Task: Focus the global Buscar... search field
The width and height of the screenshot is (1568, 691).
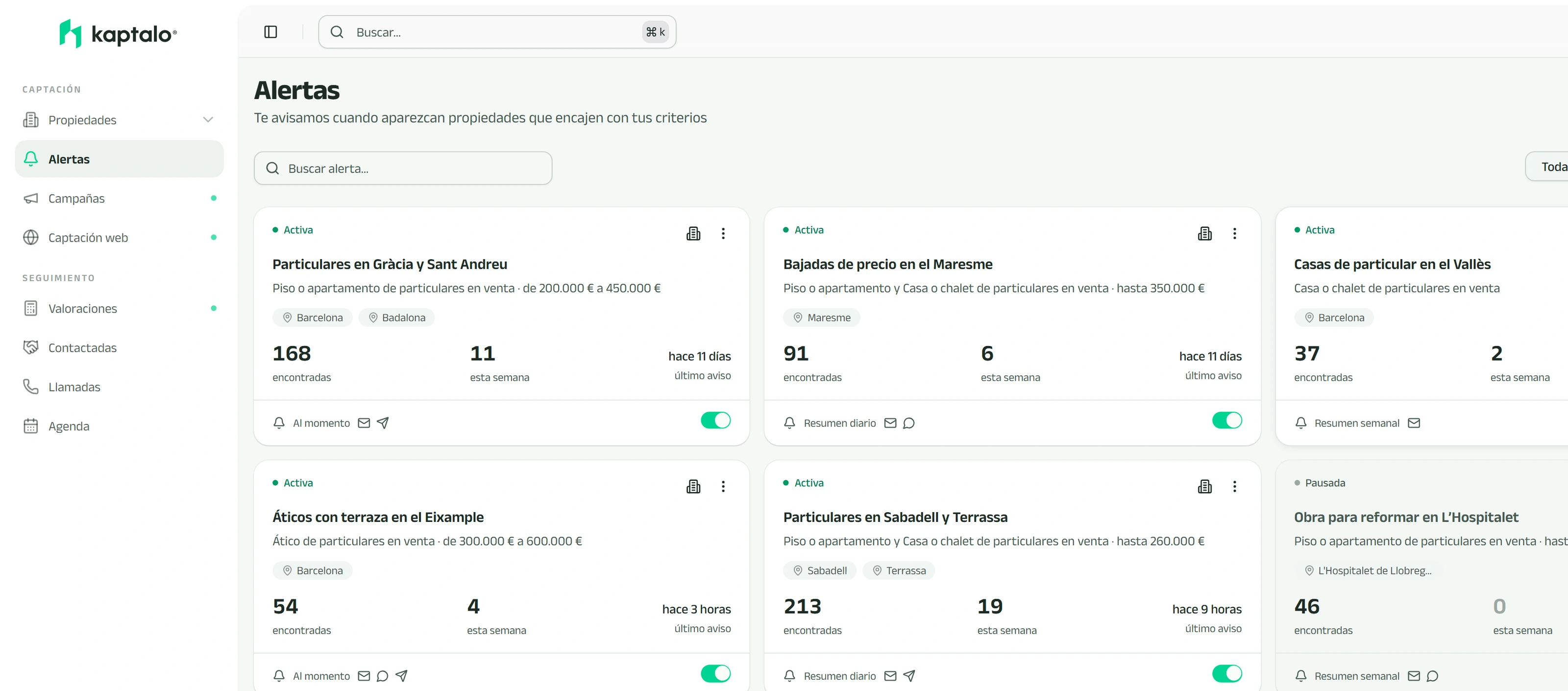Action: (x=497, y=32)
